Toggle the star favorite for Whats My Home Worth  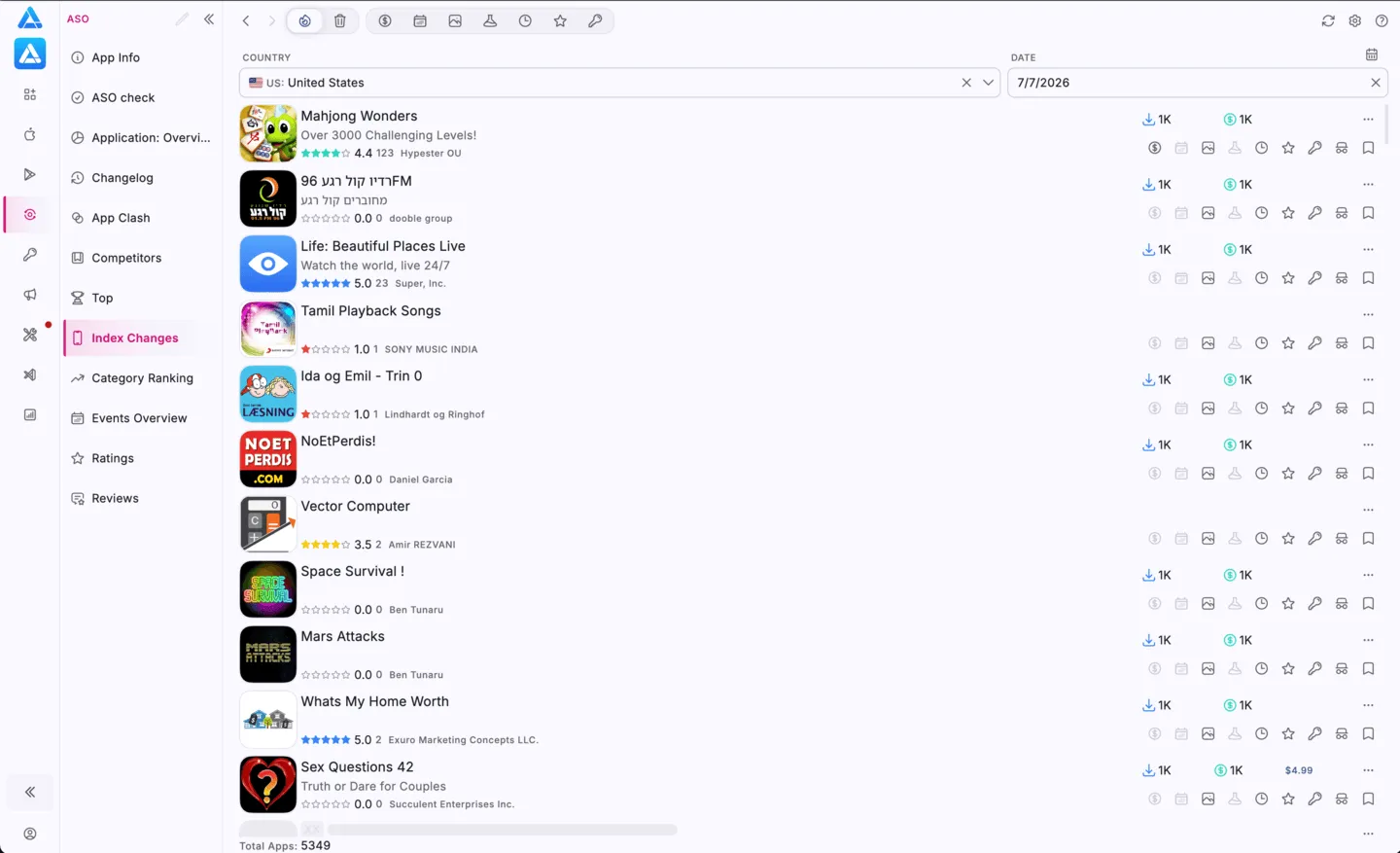(x=1288, y=734)
